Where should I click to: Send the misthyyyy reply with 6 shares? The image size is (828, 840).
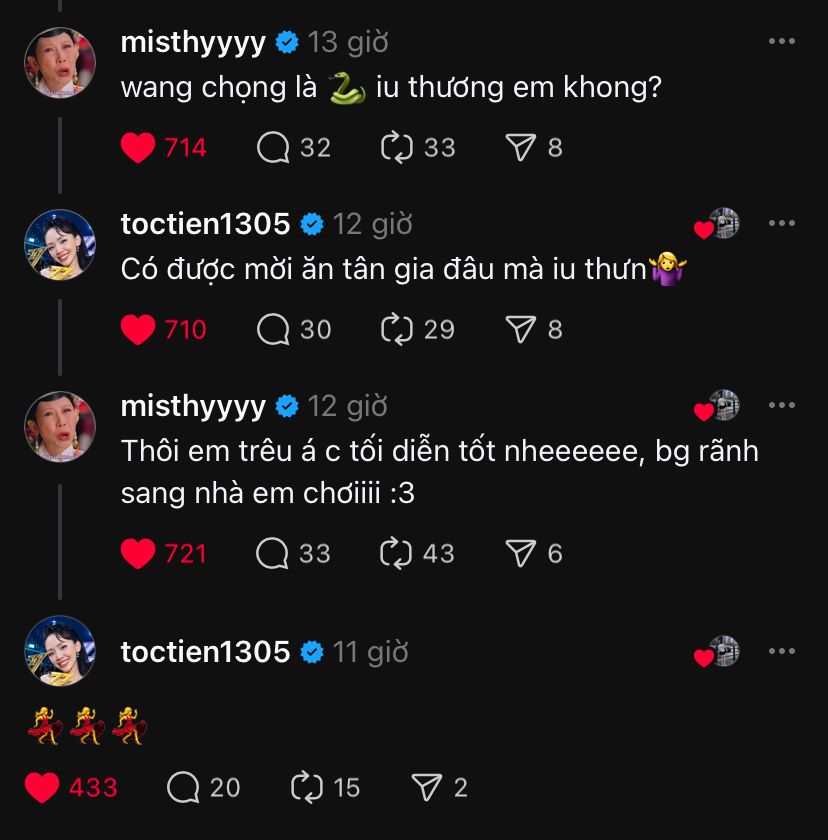521,553
